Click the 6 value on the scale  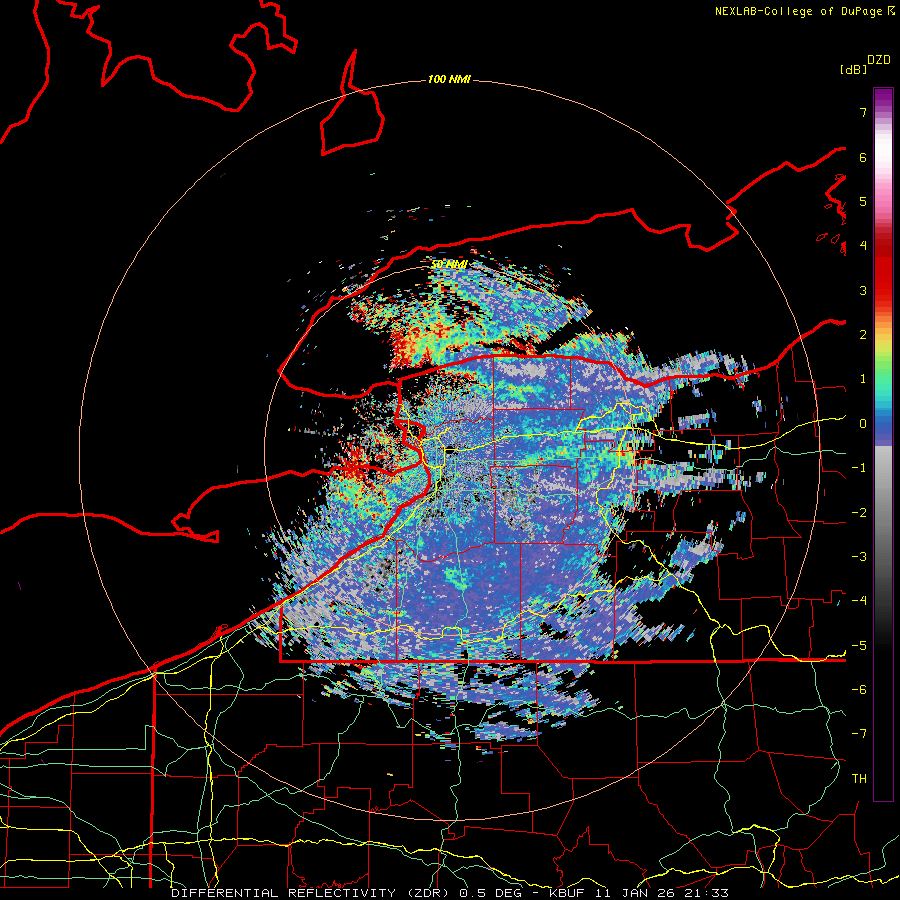(x=863, y=157)
